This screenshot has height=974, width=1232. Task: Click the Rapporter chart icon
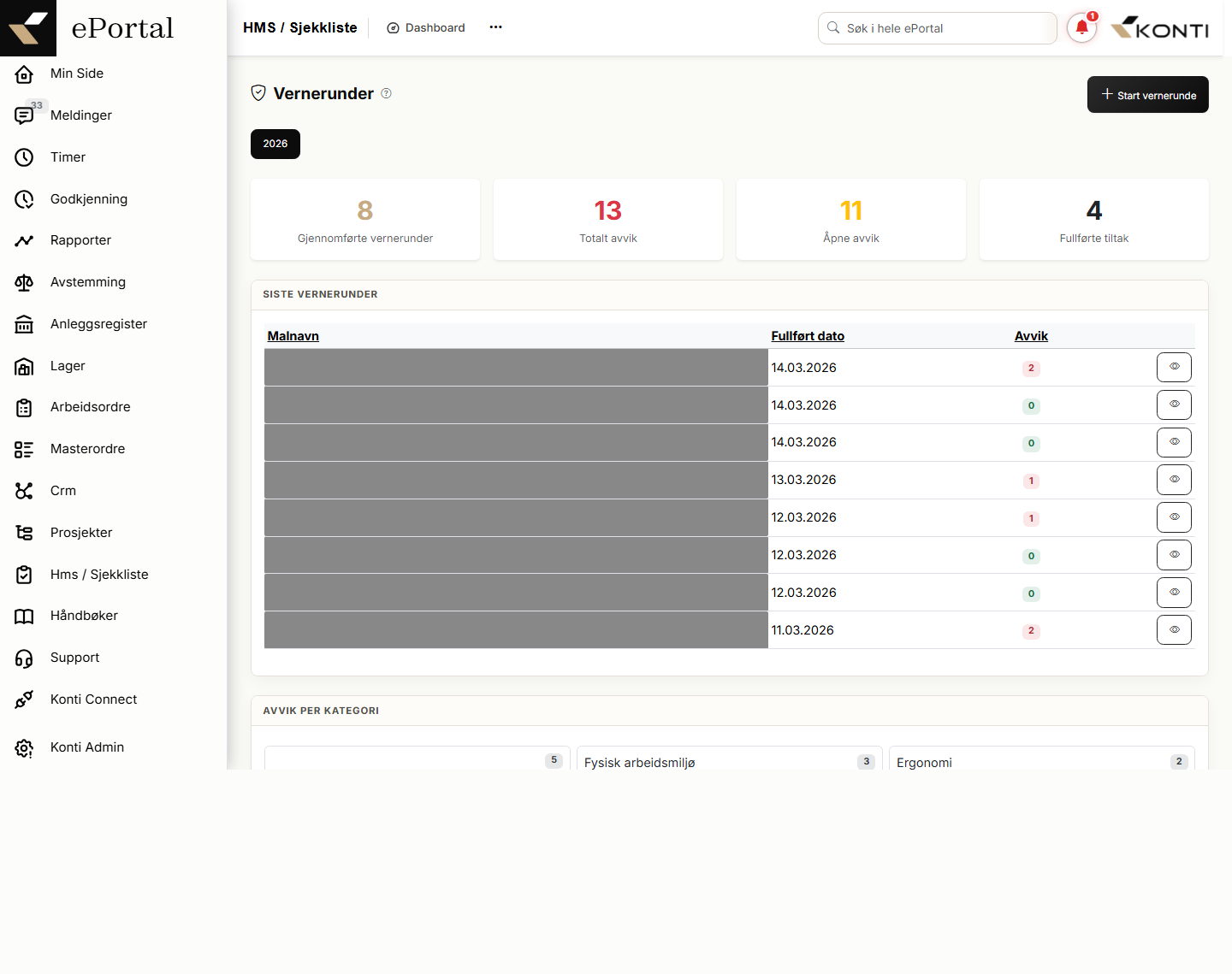pyautogui.click(x=24, y=240)
